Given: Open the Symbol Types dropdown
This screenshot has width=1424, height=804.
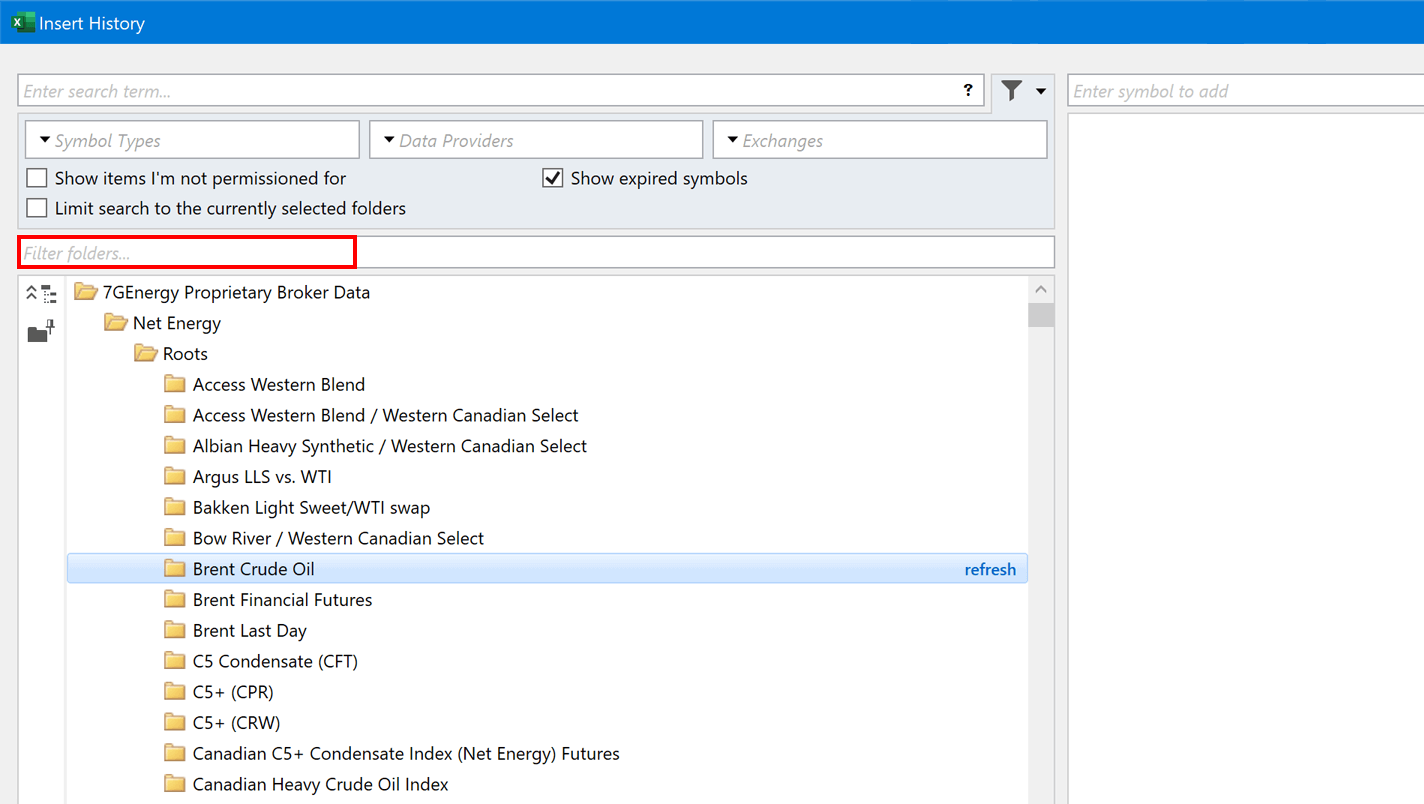Looking at the screenshot, I should (192, 140).
